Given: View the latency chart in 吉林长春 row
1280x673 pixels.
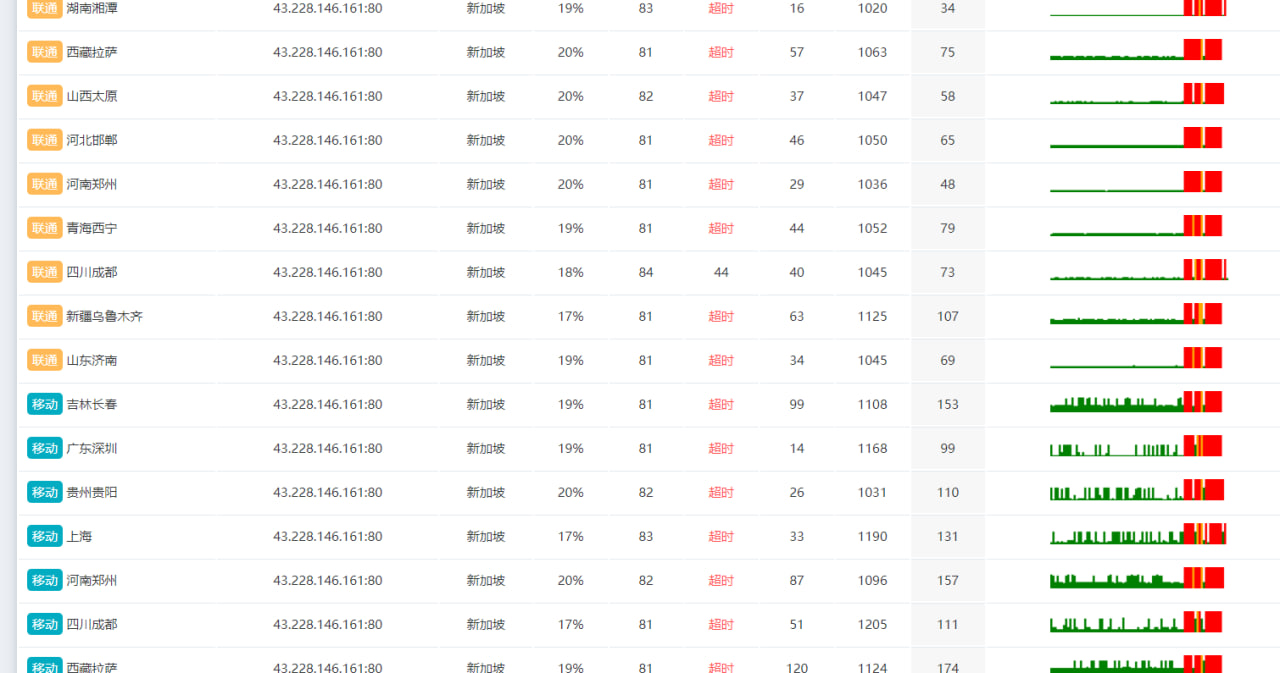Looking at the screenshot, I should (1136, 403).
